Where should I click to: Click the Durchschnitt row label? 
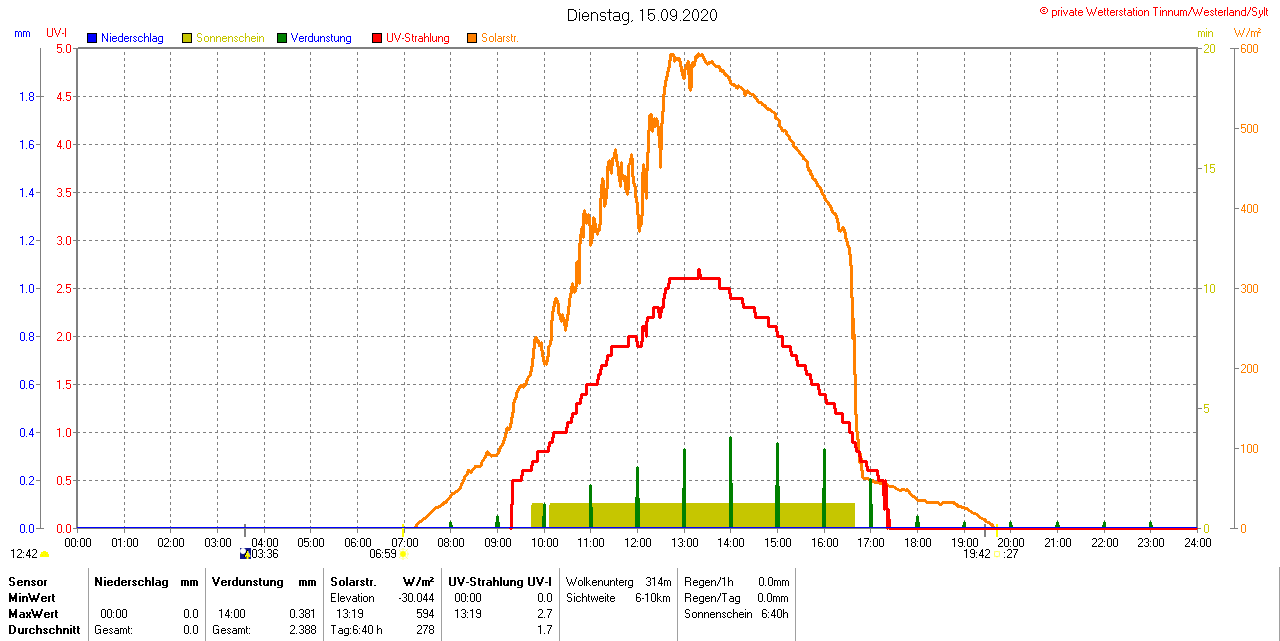[x=44, y=630]
